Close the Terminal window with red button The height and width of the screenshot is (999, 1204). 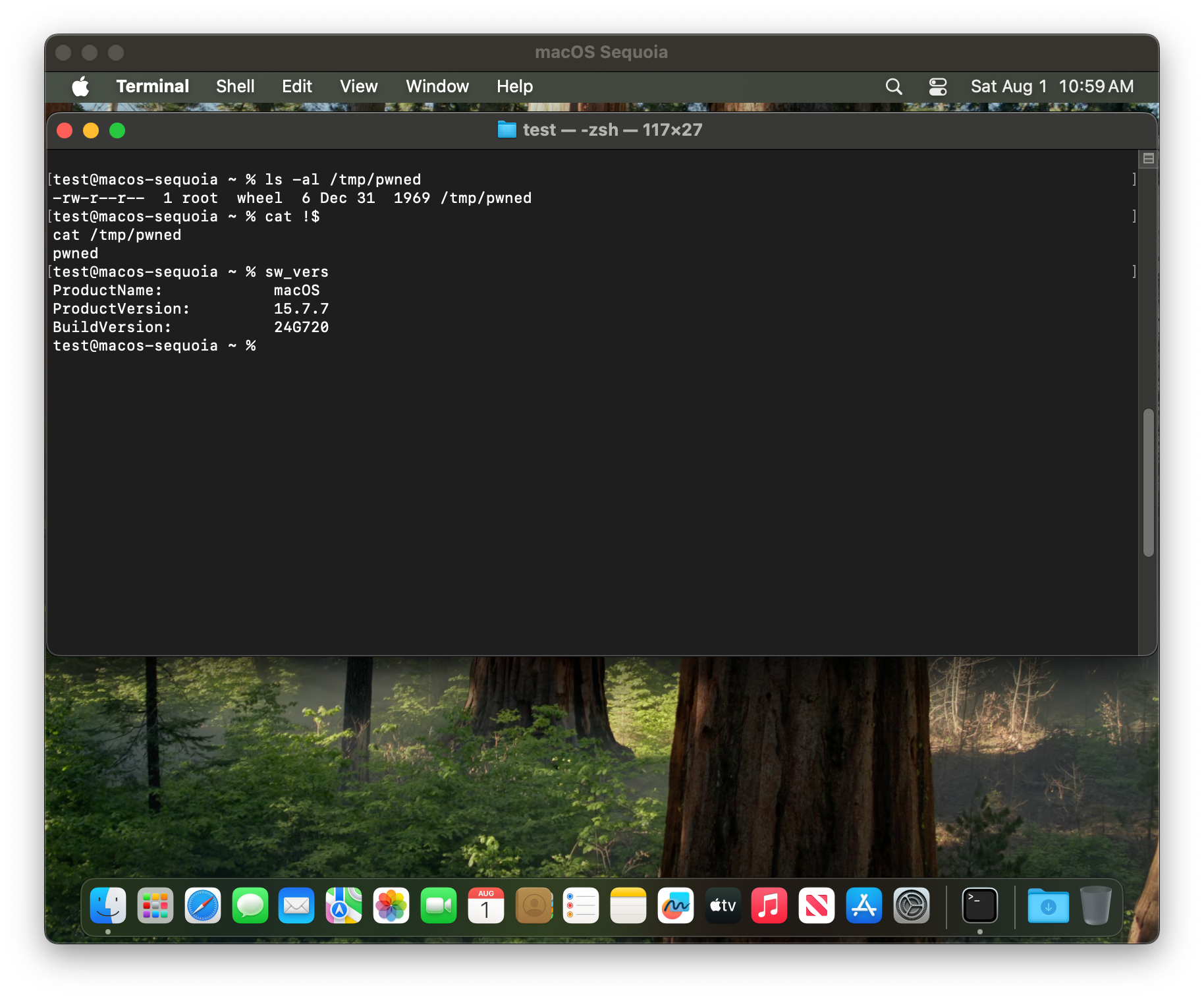[65, 130]
